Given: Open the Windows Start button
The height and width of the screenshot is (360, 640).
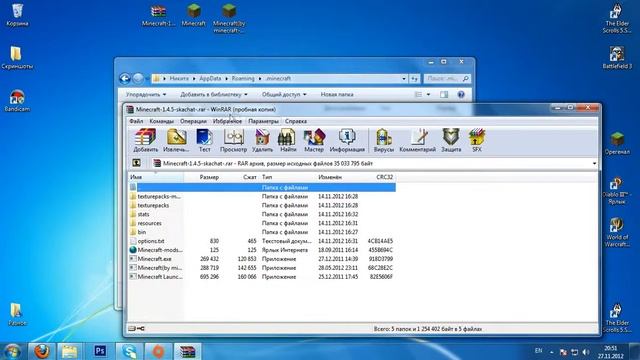Looking at the screenshot, I should pyautogui.click(x=12, y=351).
